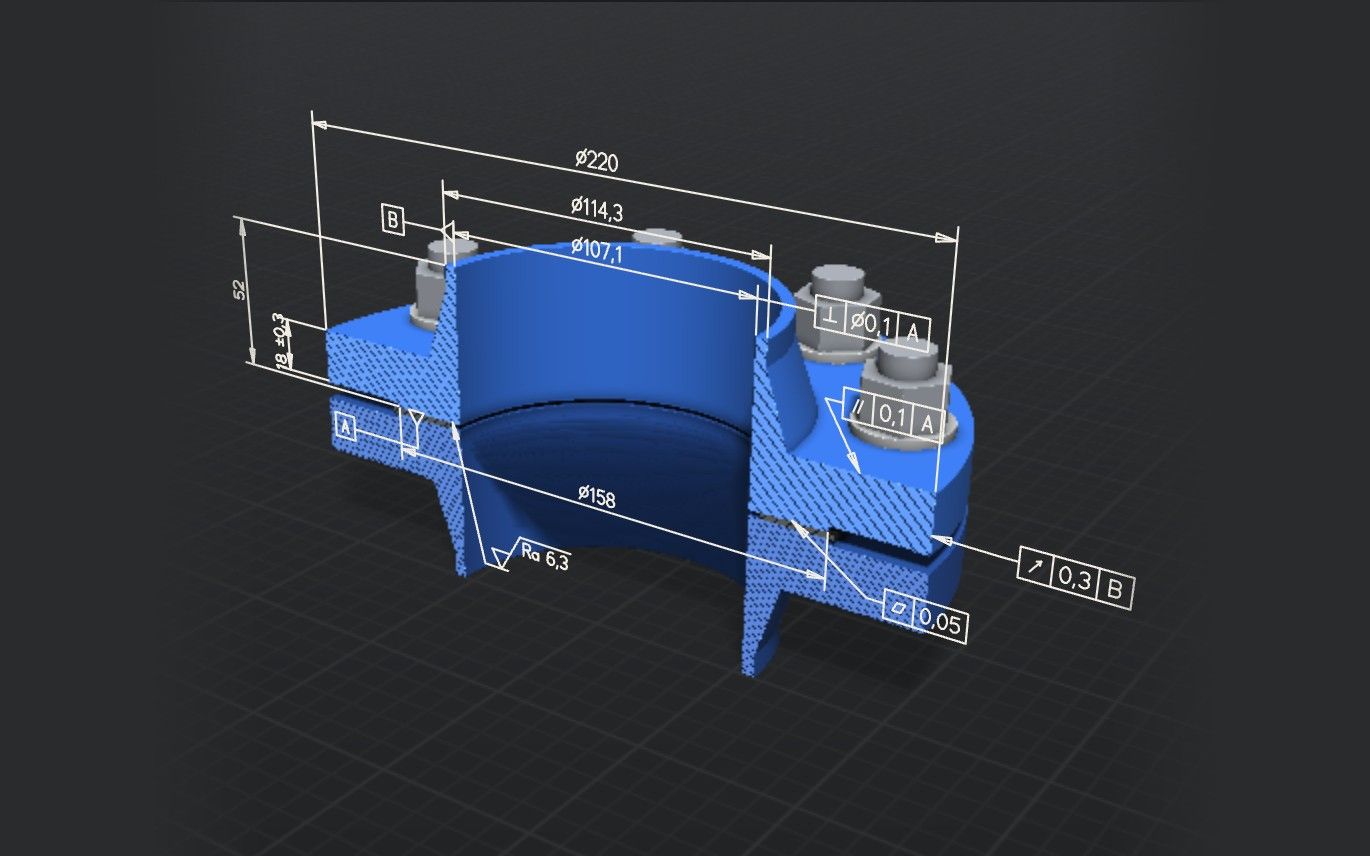Click the ø0,1 perpendicularity tolerance value

pos(871,324)
